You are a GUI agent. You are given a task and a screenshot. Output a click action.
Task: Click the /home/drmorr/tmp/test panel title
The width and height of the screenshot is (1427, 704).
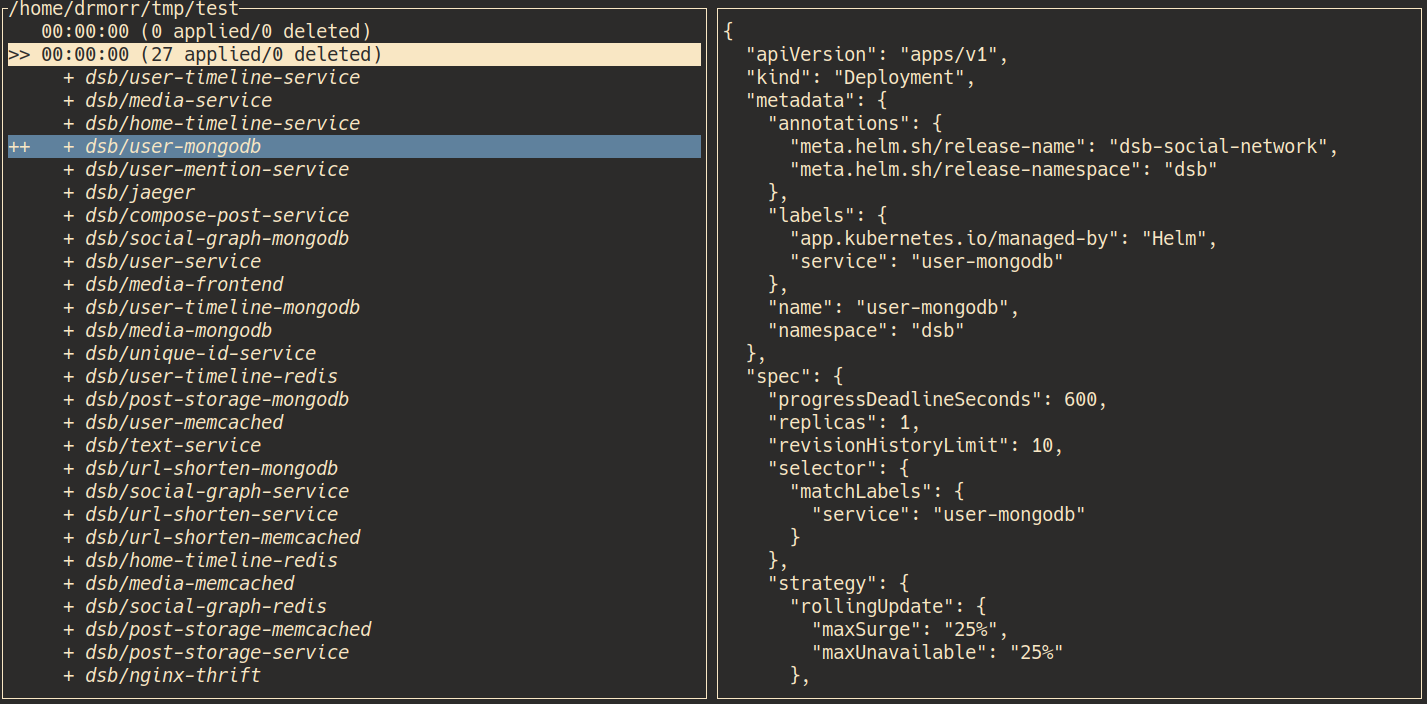click(x=124, y=10)
